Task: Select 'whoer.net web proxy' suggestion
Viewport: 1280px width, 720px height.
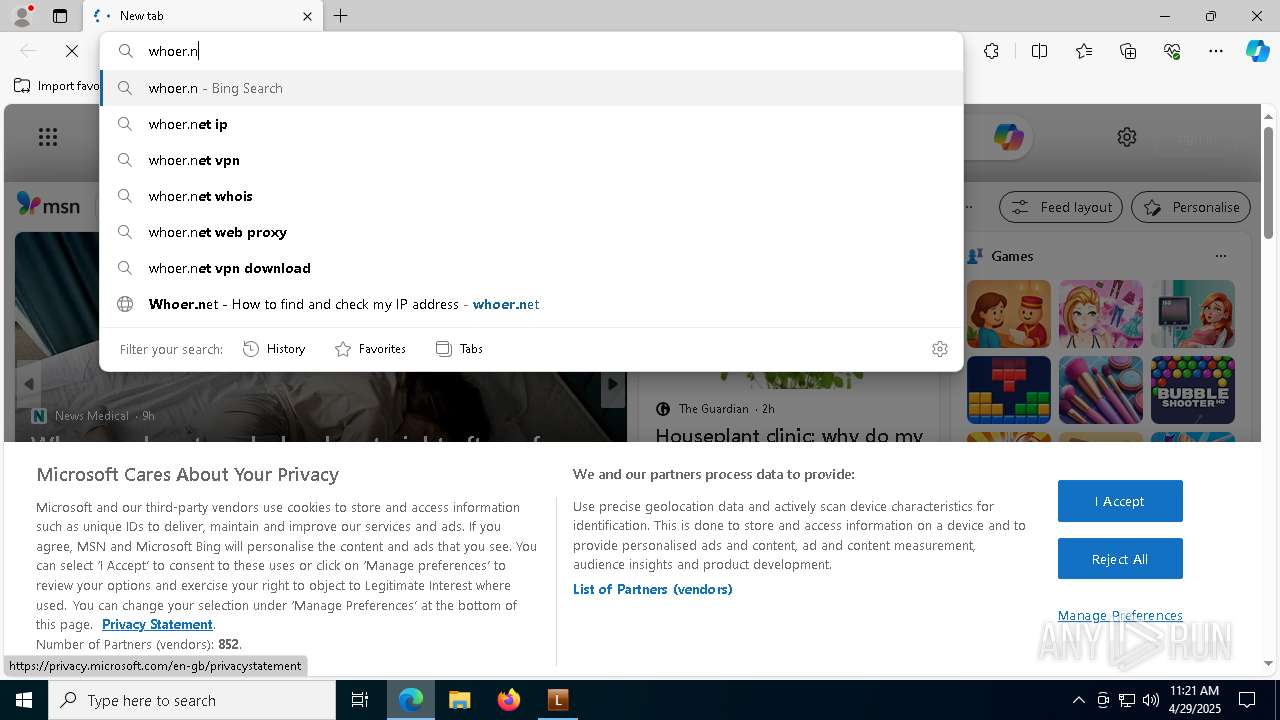Action: point(531,232)
